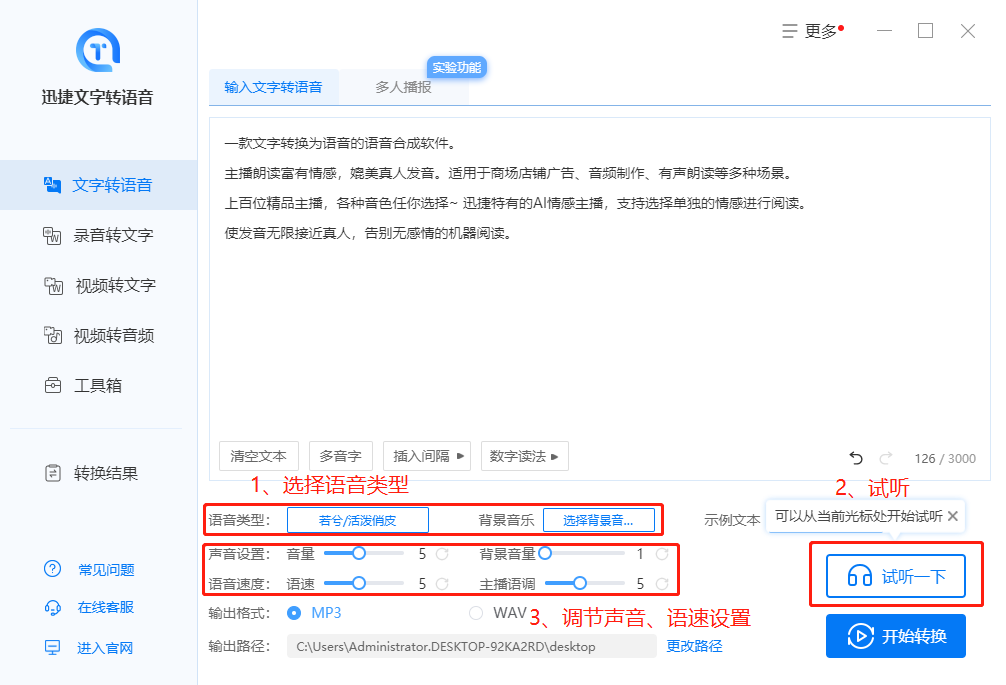Click the 录音转文字 sidebar icon
Viewport: 1006px width, 685px height.
pyautogui.click(x=52, y=235)
